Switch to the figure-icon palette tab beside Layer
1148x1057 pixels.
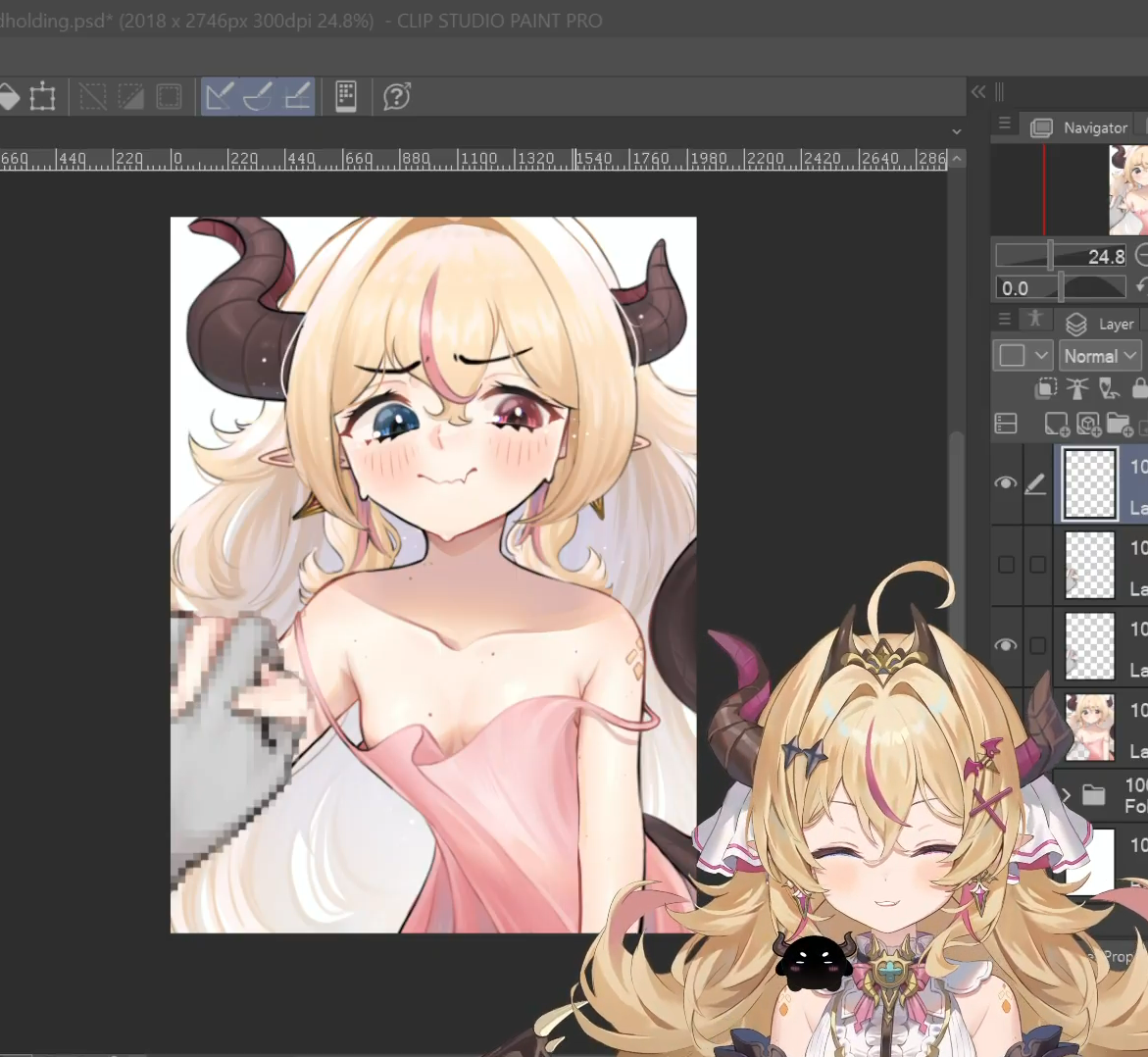point(1034,318)
